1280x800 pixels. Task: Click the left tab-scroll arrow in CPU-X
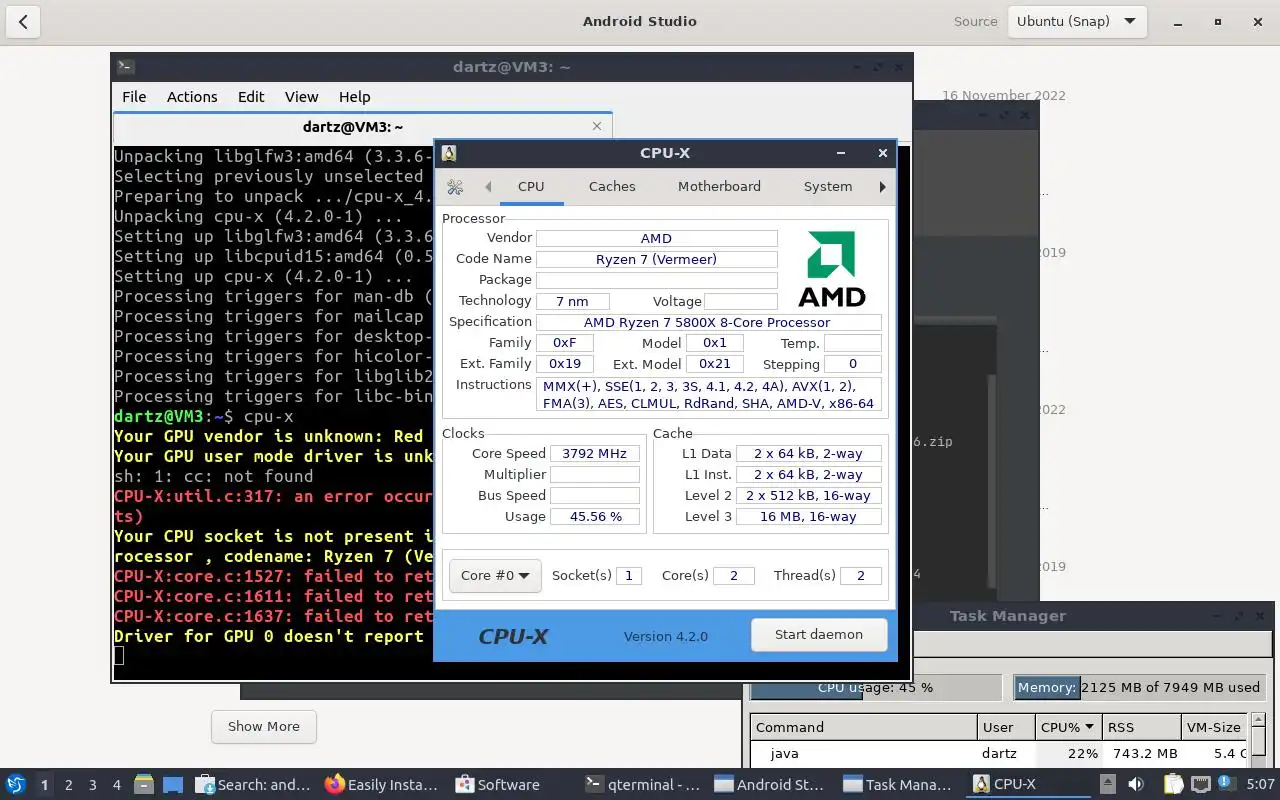coord(488,187)
